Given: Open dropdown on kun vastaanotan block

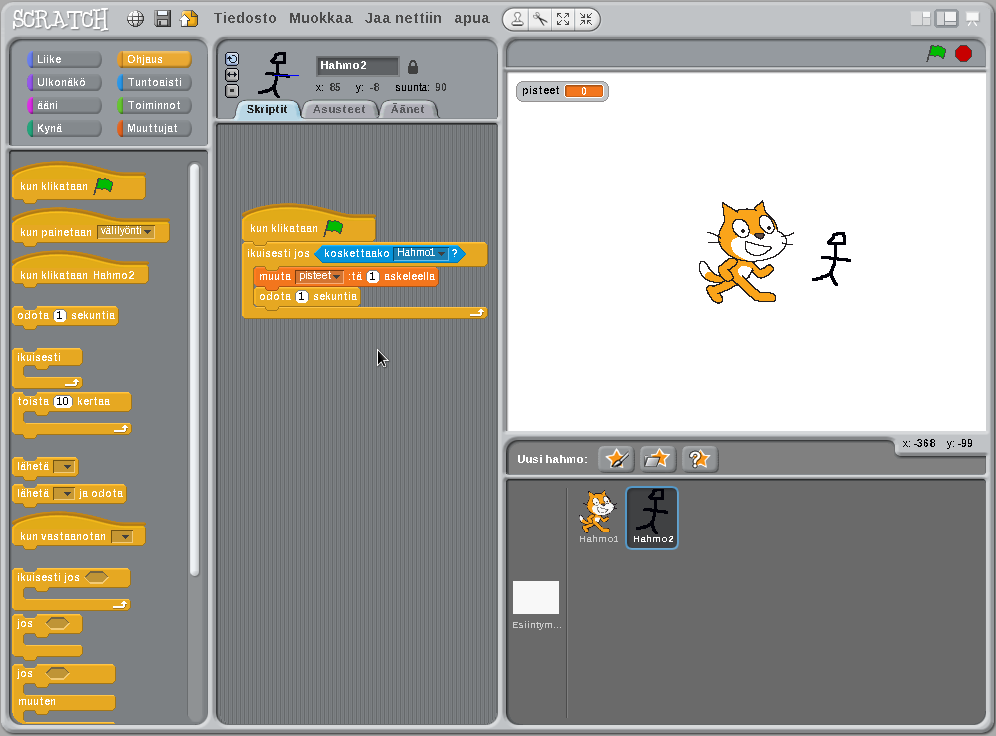Looking at the screenshot, I should (122, 537).
